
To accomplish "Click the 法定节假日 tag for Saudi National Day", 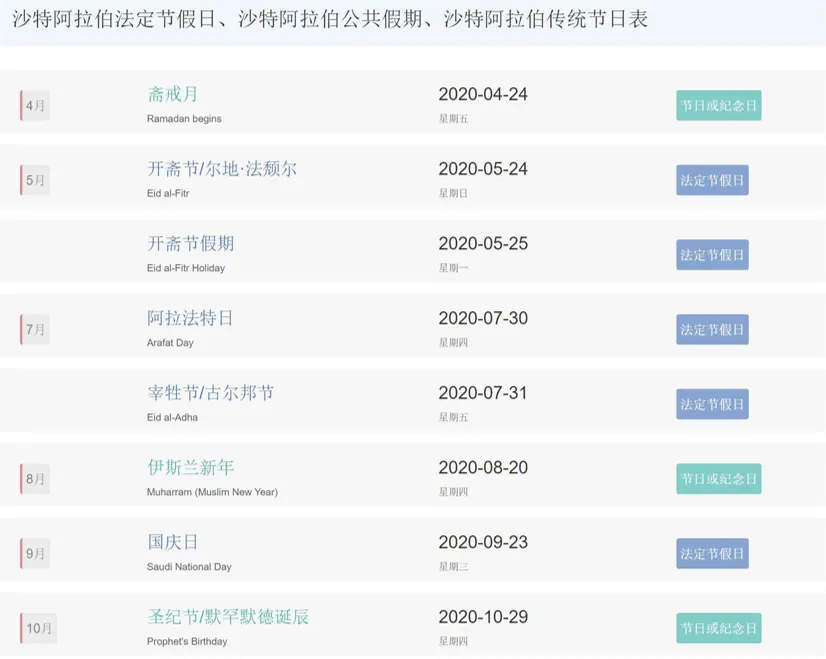I will pos(712,554).
